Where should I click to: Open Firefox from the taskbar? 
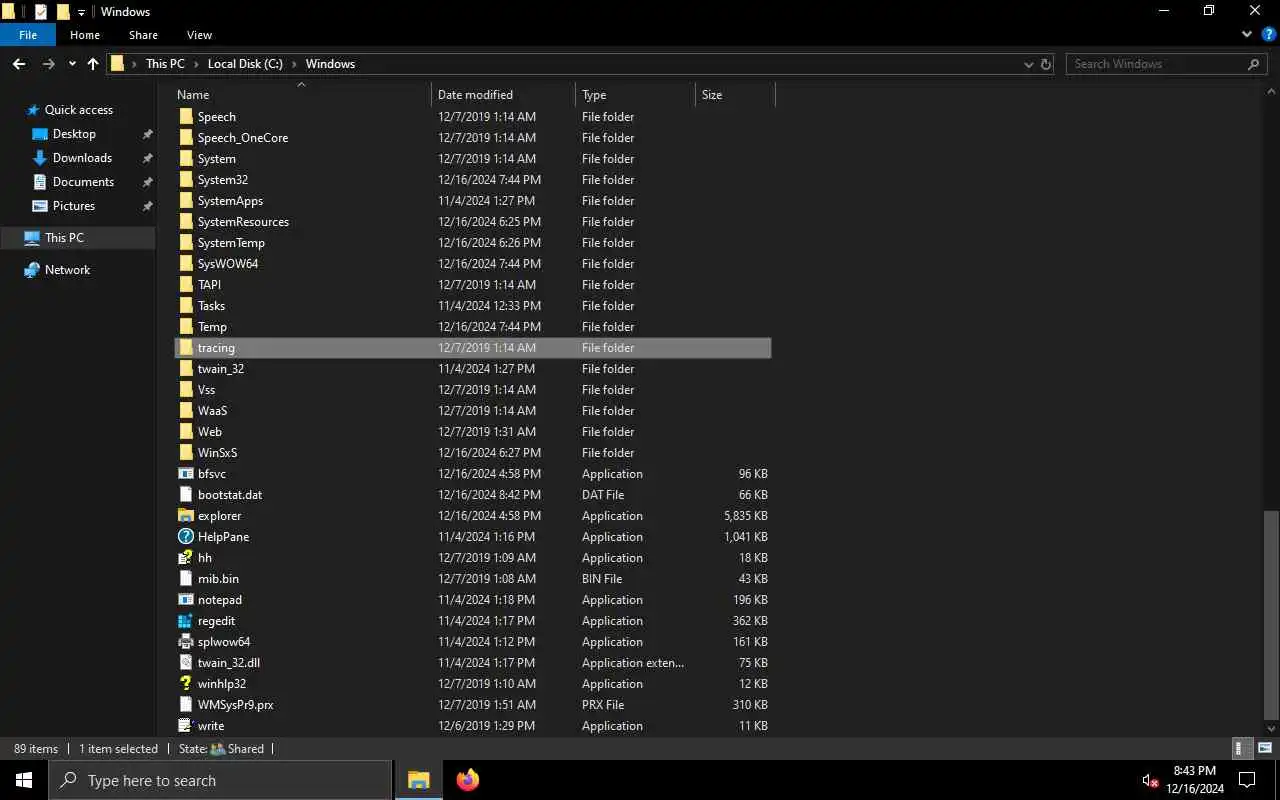[467, 780]
